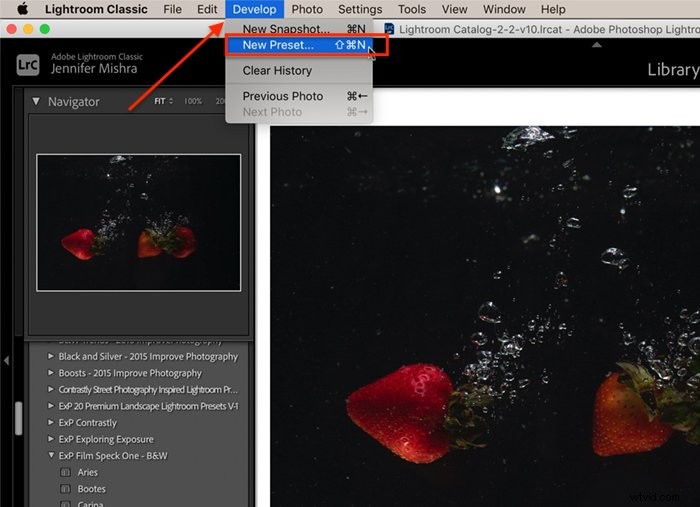
Task: Click the left panel scrollbar thumb
Action: (x=18, y=418)
